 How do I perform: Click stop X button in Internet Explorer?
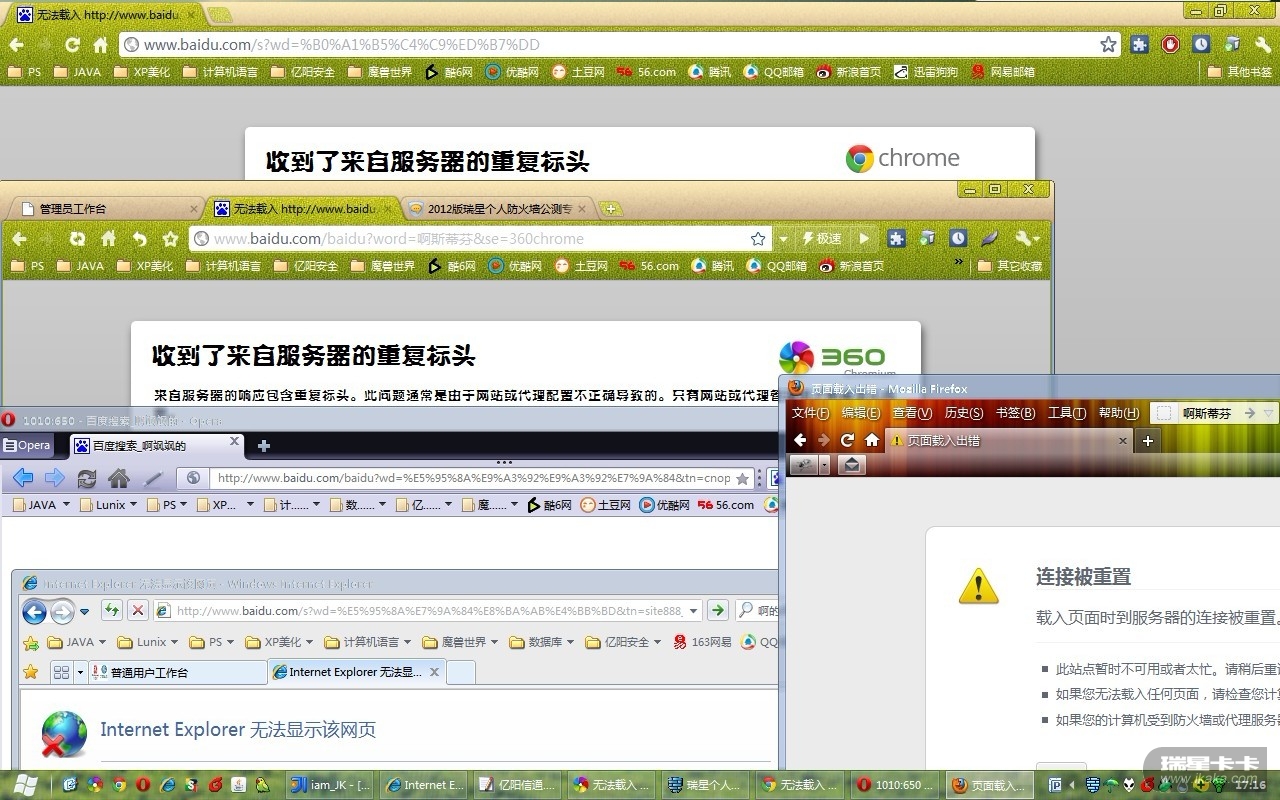coord(138,611)
